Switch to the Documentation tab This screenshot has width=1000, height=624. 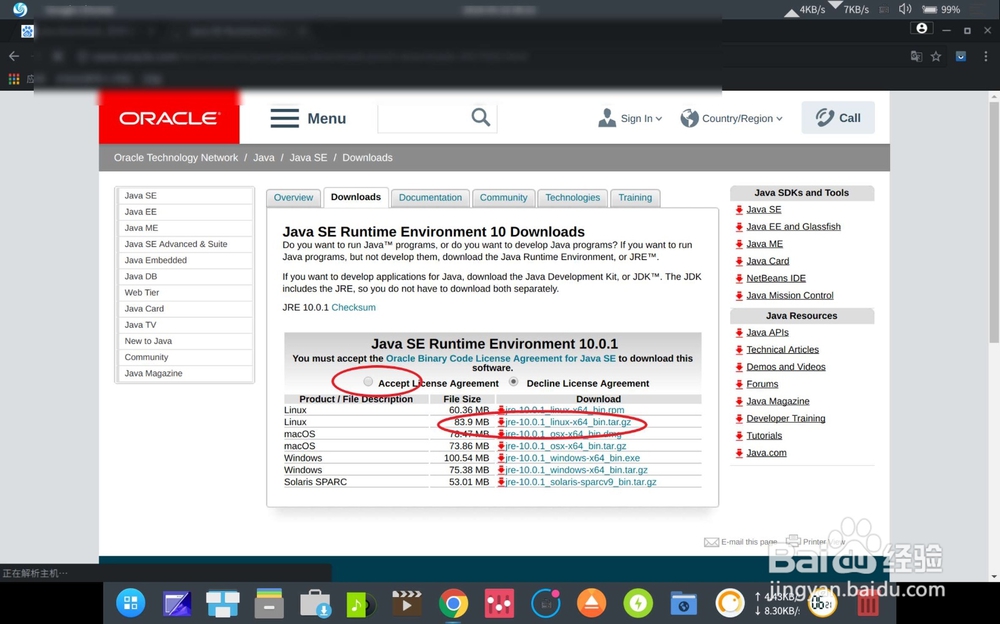[430, 198]
